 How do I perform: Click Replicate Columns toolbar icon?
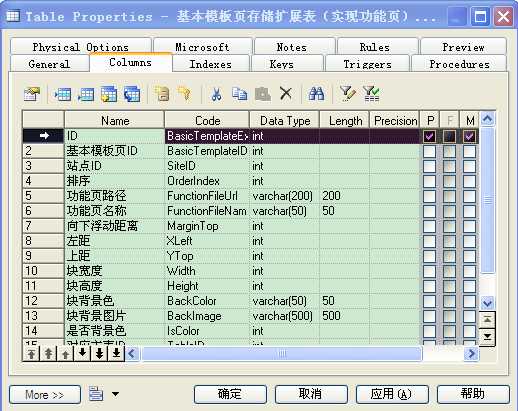pyautogui.click(x=132, y=94)
